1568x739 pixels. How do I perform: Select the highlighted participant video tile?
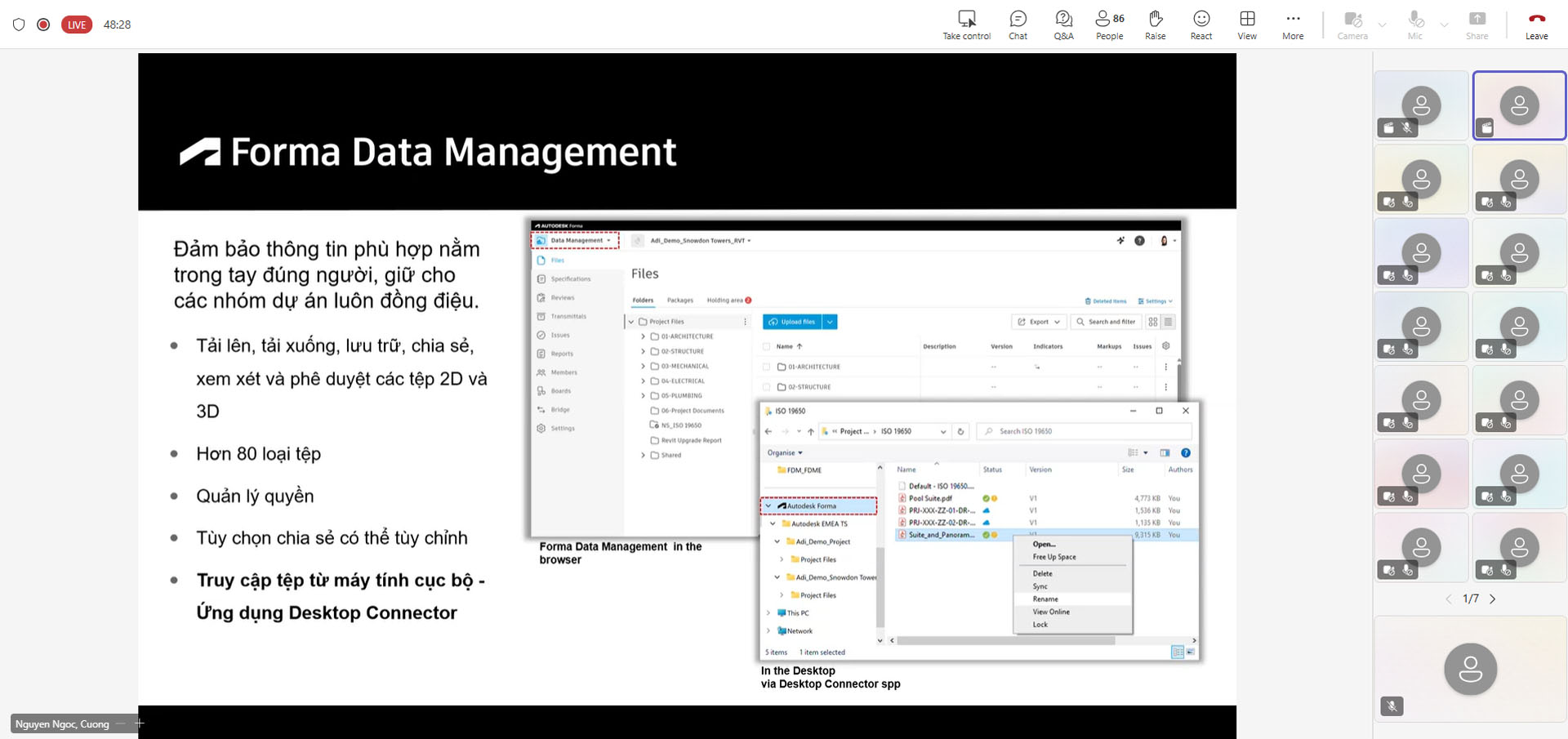point(1519,105)
